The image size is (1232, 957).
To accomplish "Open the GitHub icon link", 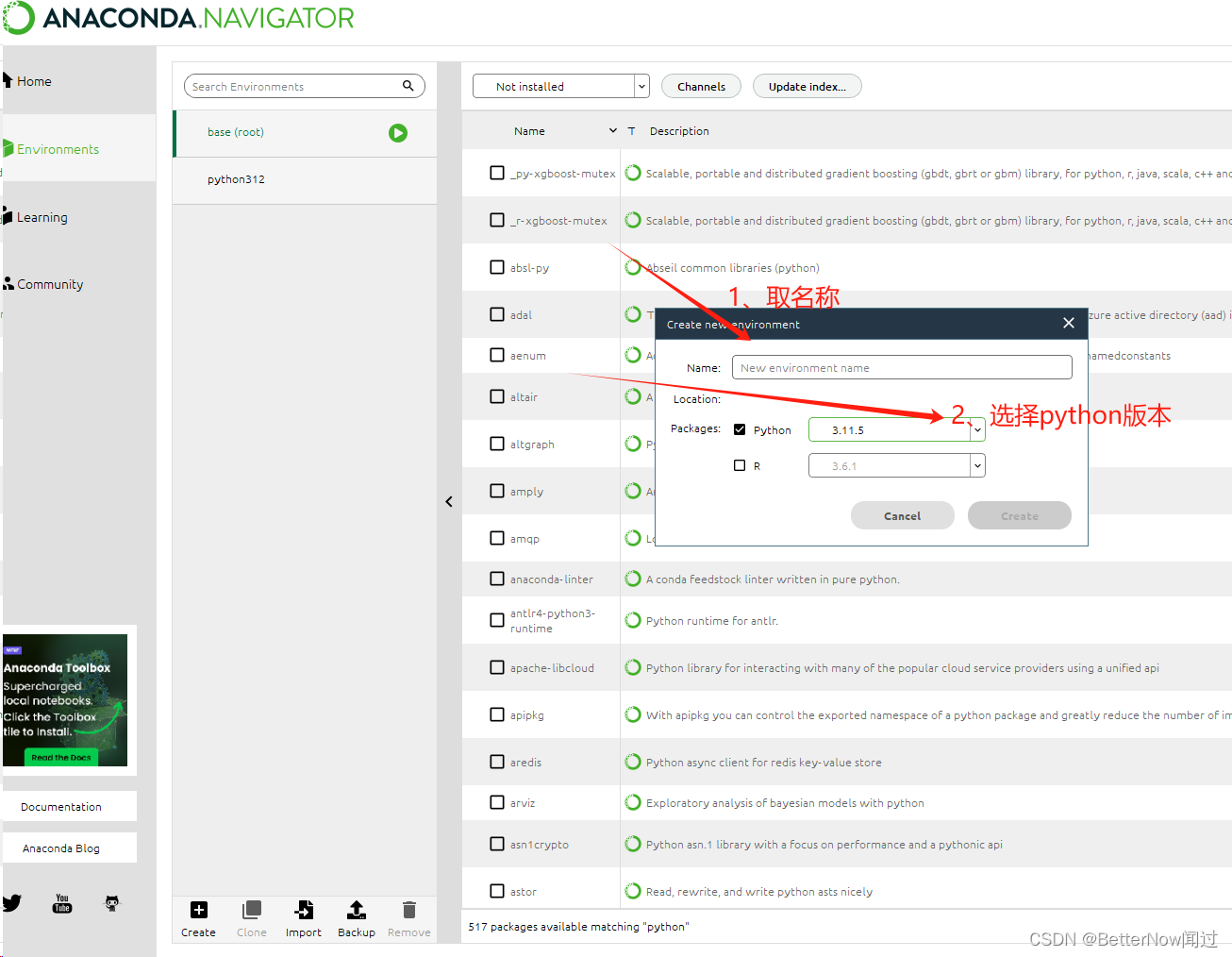I will tap(112, 903).
